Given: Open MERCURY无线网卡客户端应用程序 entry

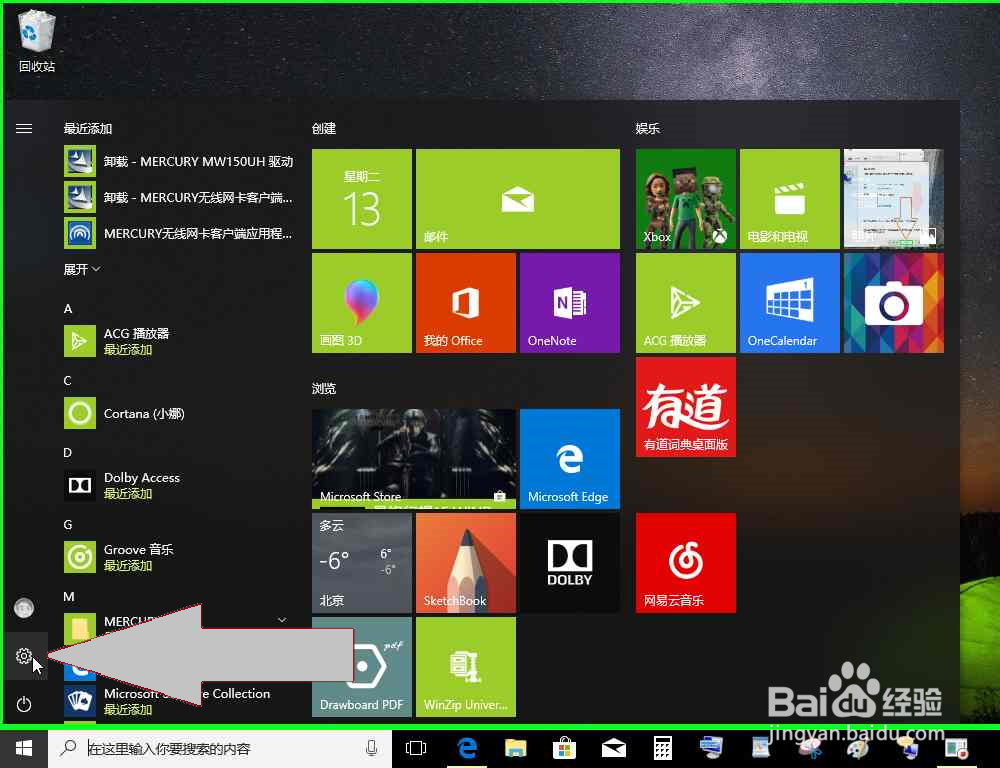Looking at the screenshot, I should (179, 233).
